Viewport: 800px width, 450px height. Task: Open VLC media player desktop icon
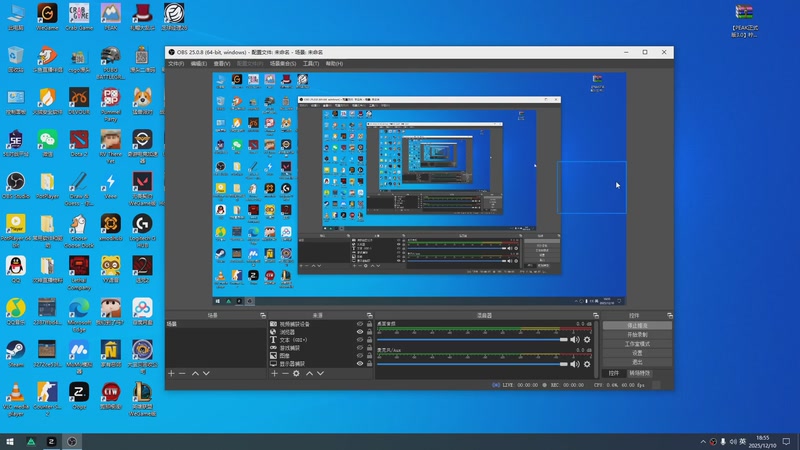pyautogui.click(x=16, y=399)
